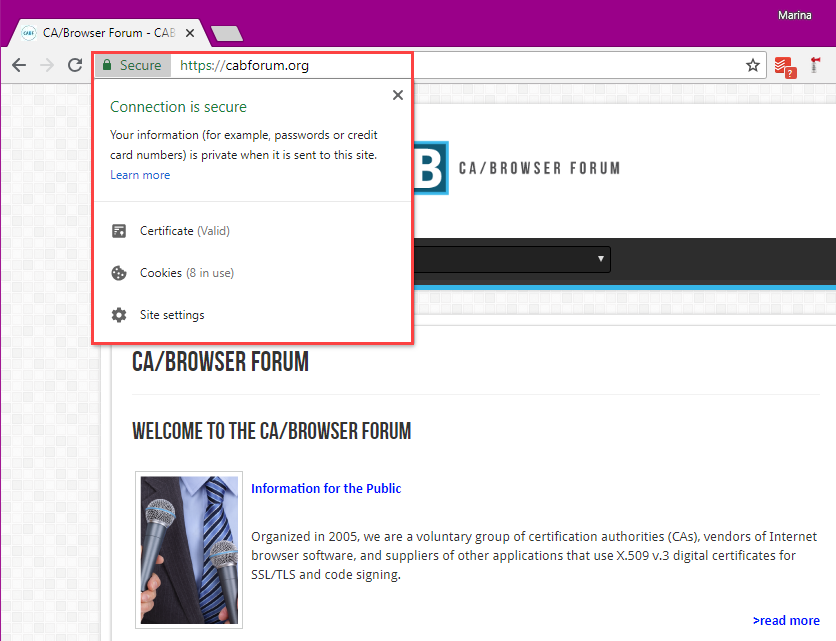
Task: Open Information for the Public link
Action: click(x=326, y=488)
